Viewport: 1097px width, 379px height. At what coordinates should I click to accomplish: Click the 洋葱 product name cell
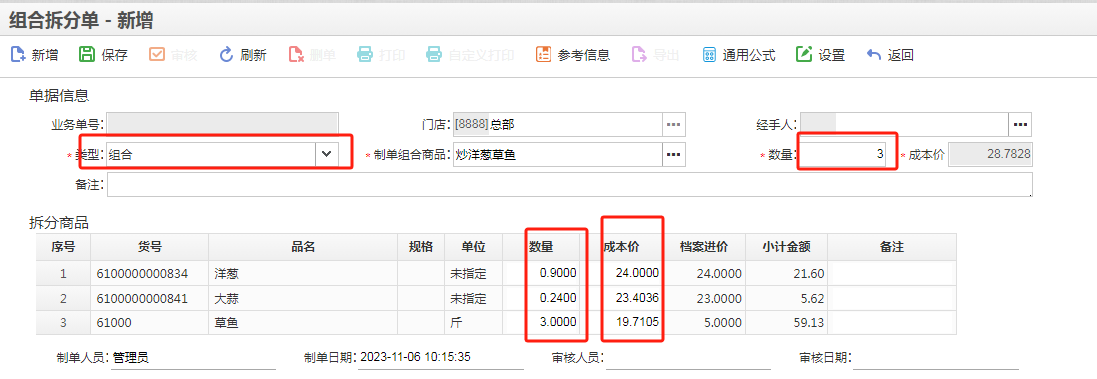tap(303, 273)
